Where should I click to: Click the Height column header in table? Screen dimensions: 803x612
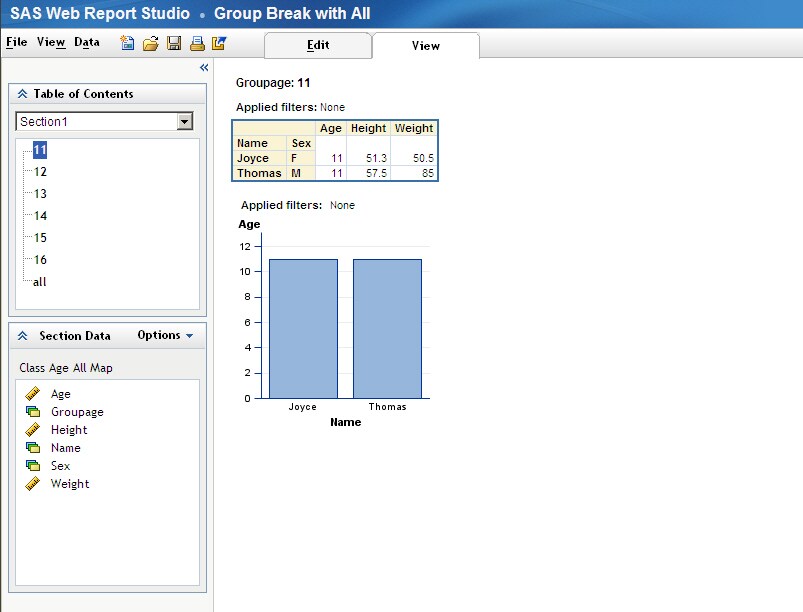pos(368,128)
